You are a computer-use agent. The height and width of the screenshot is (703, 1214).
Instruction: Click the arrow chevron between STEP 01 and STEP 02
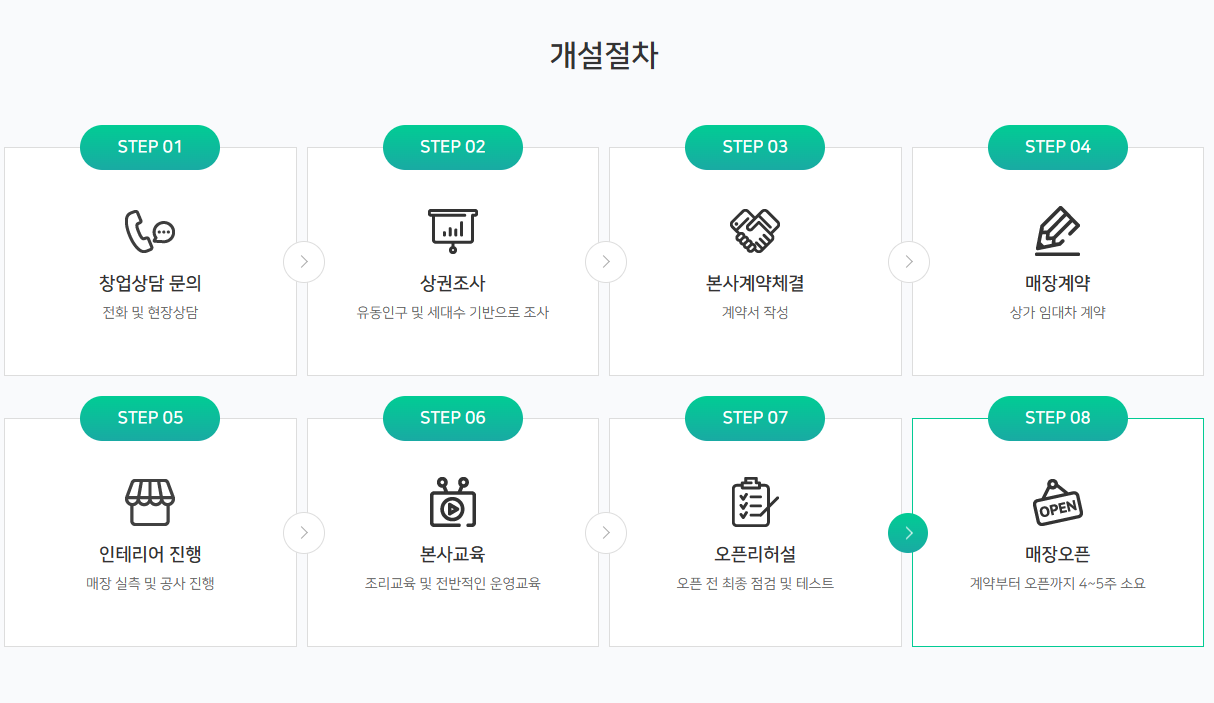point(304,262)
